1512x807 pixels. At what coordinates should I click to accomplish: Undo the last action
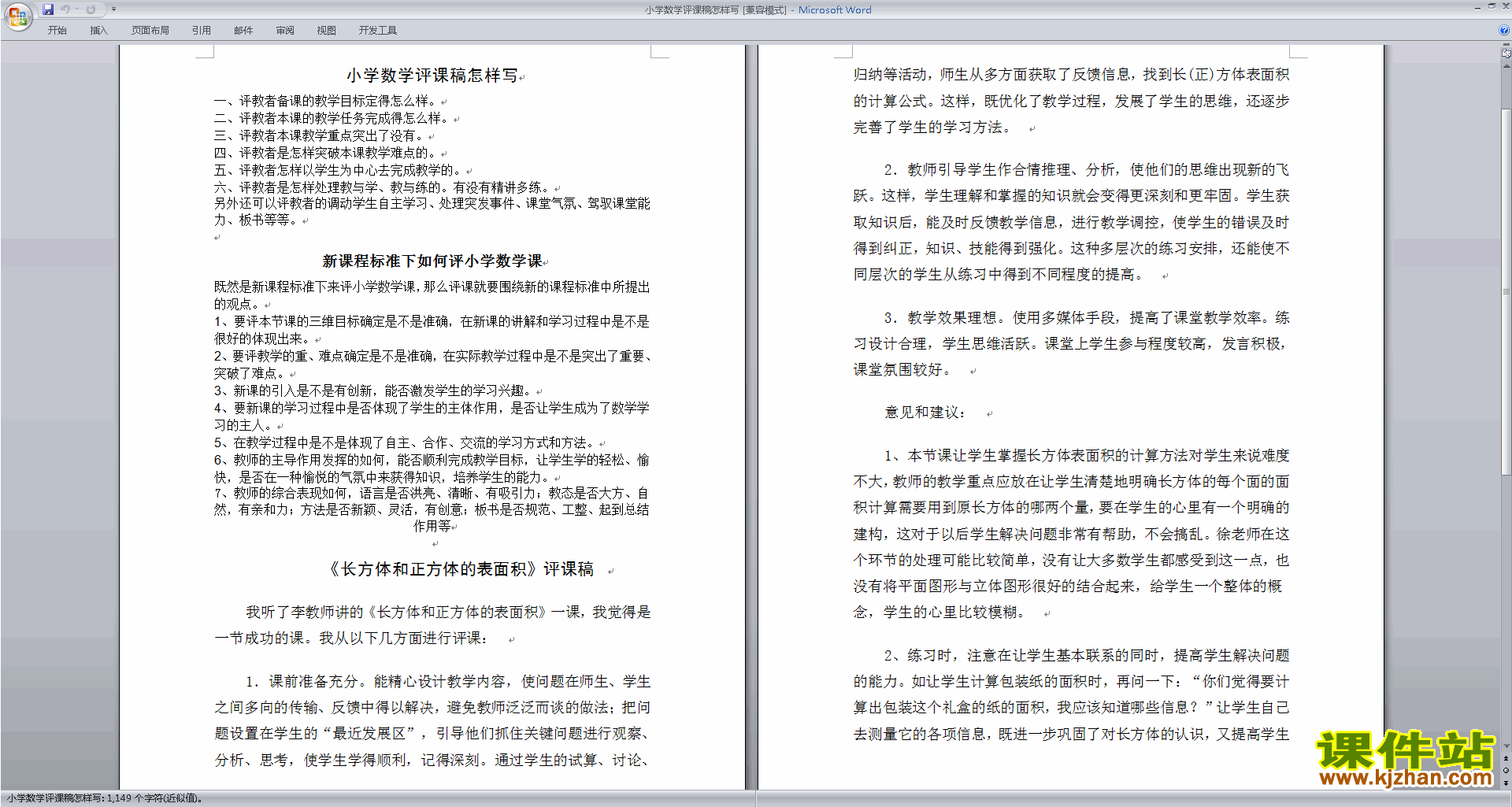[65, 9]
